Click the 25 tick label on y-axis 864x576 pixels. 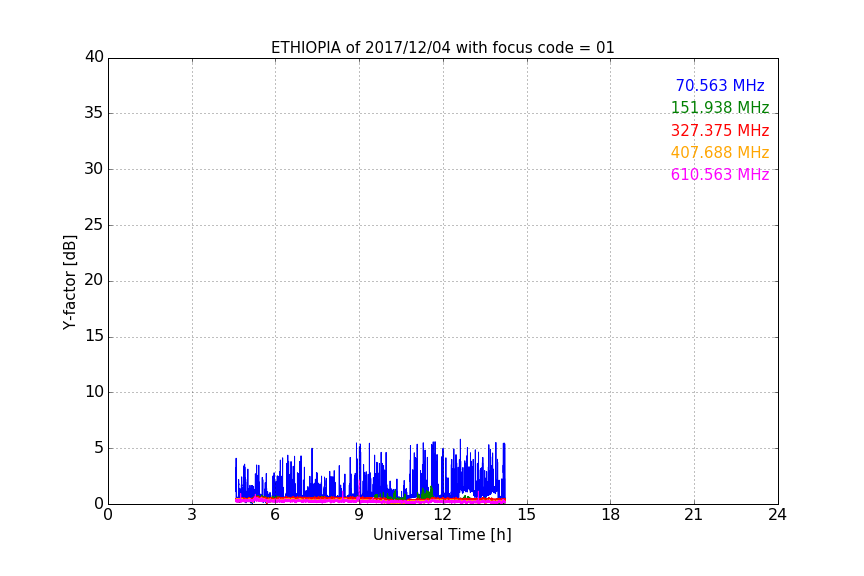(94, 225)
